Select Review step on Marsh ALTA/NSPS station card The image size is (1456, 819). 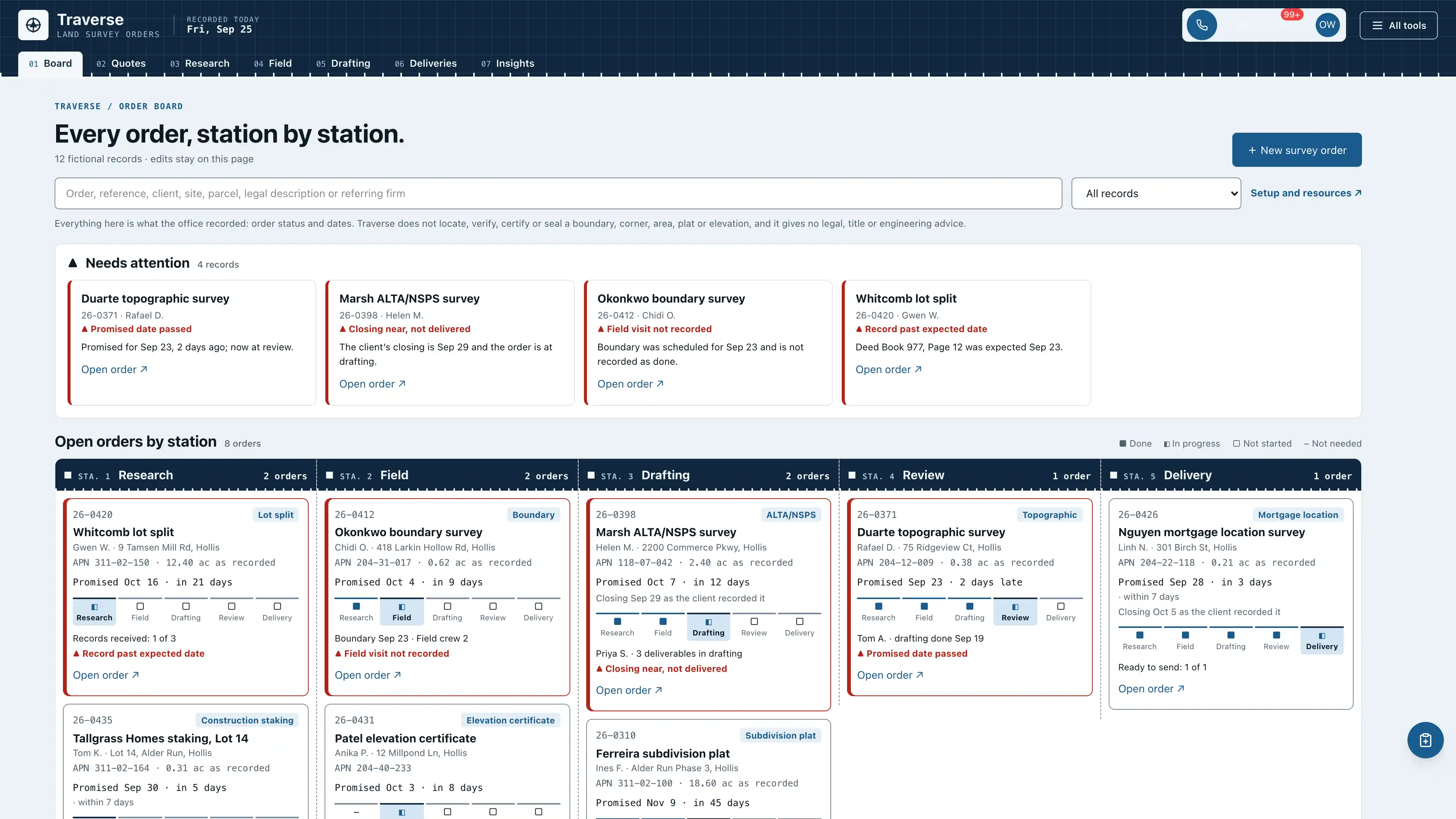[754, 627]
